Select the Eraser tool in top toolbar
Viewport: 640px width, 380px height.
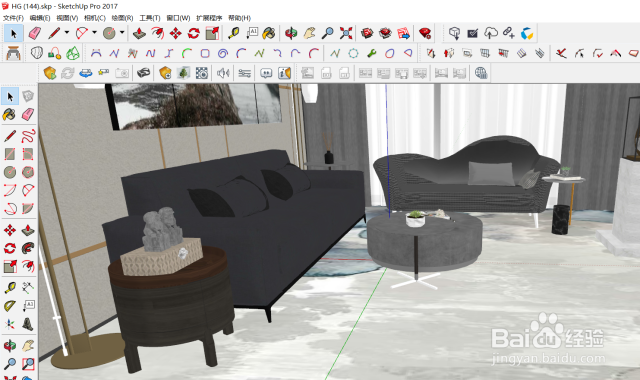(35, 33)
